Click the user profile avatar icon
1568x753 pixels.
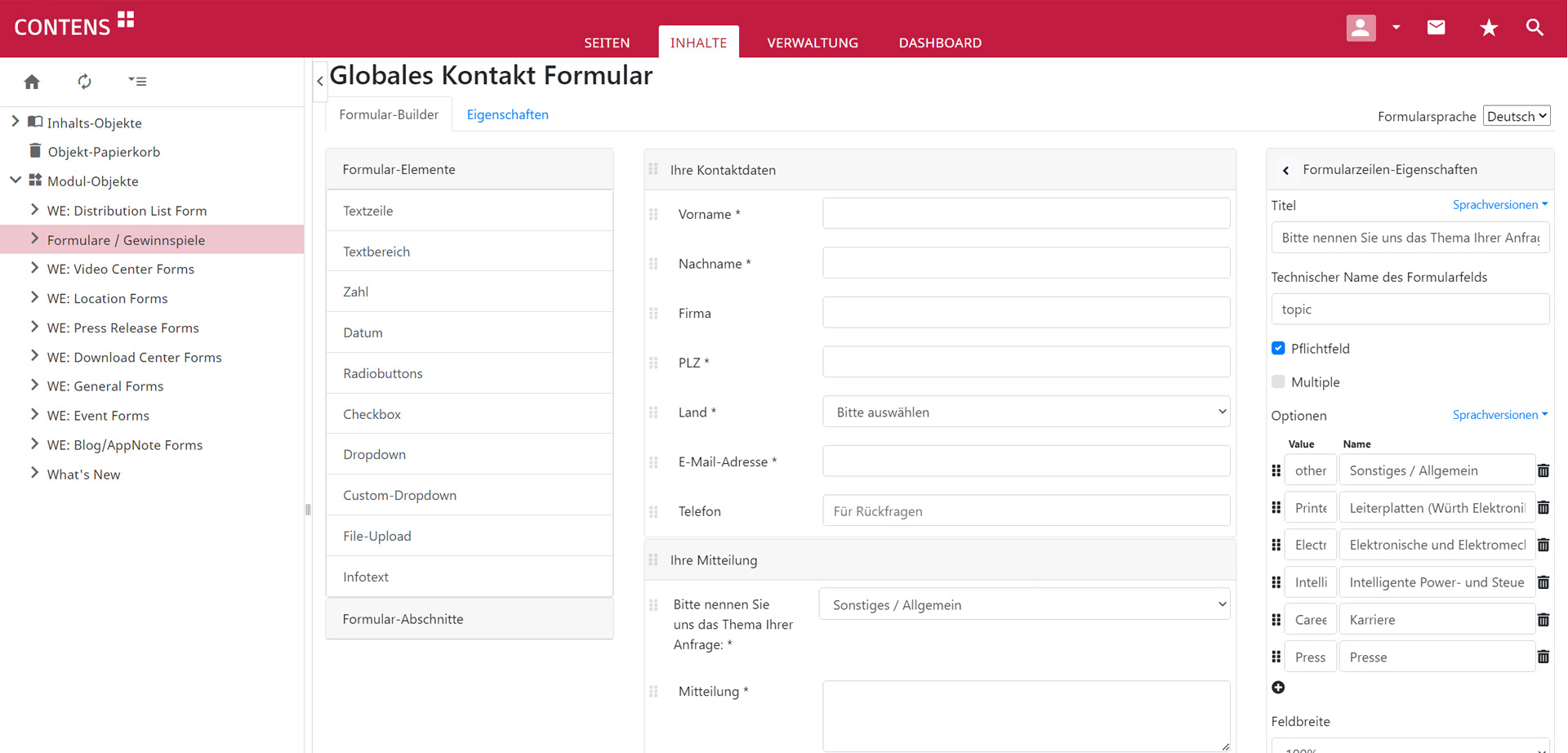click(x=1361, y=28)
